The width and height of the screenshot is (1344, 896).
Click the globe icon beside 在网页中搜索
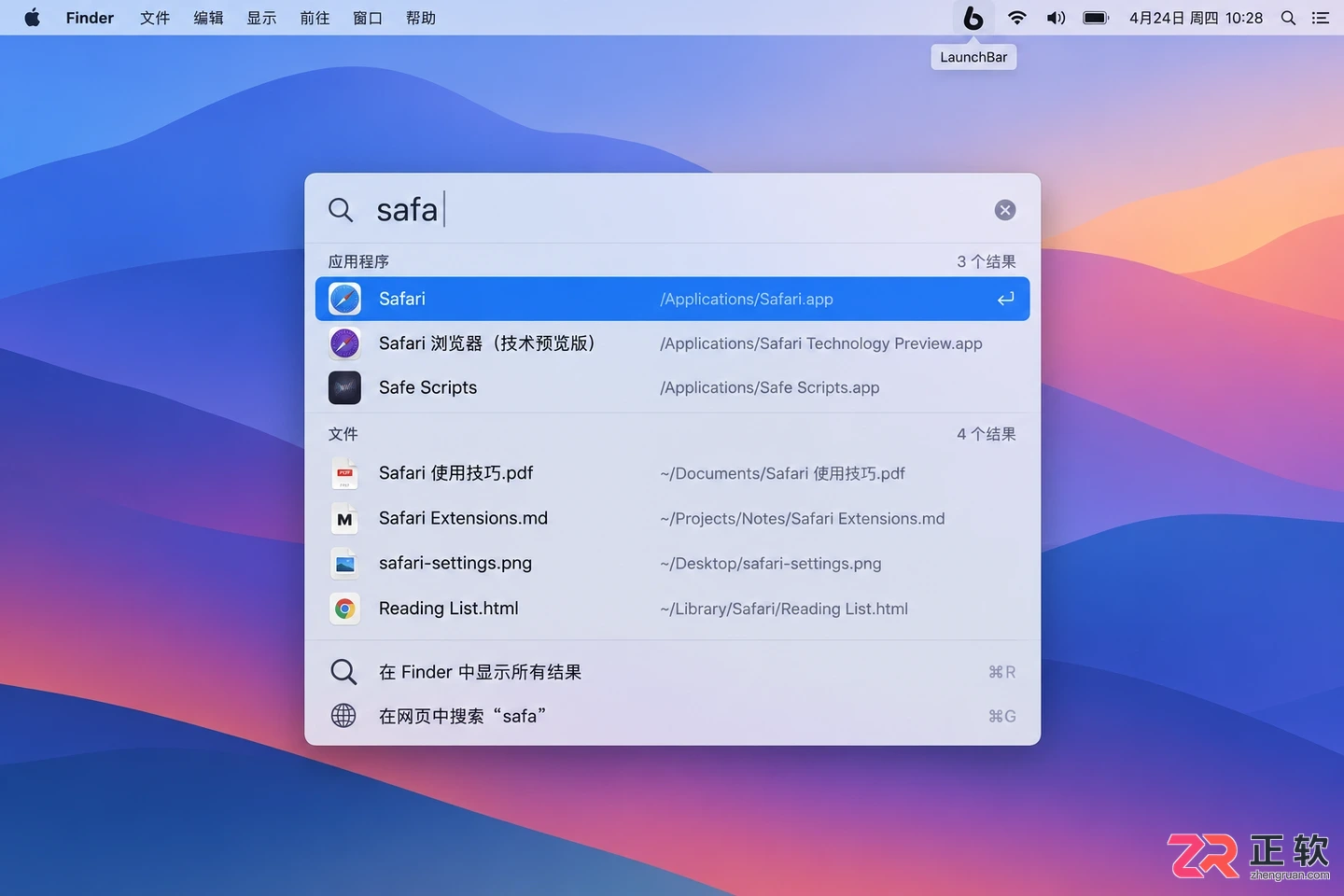[x=343, y=716]
